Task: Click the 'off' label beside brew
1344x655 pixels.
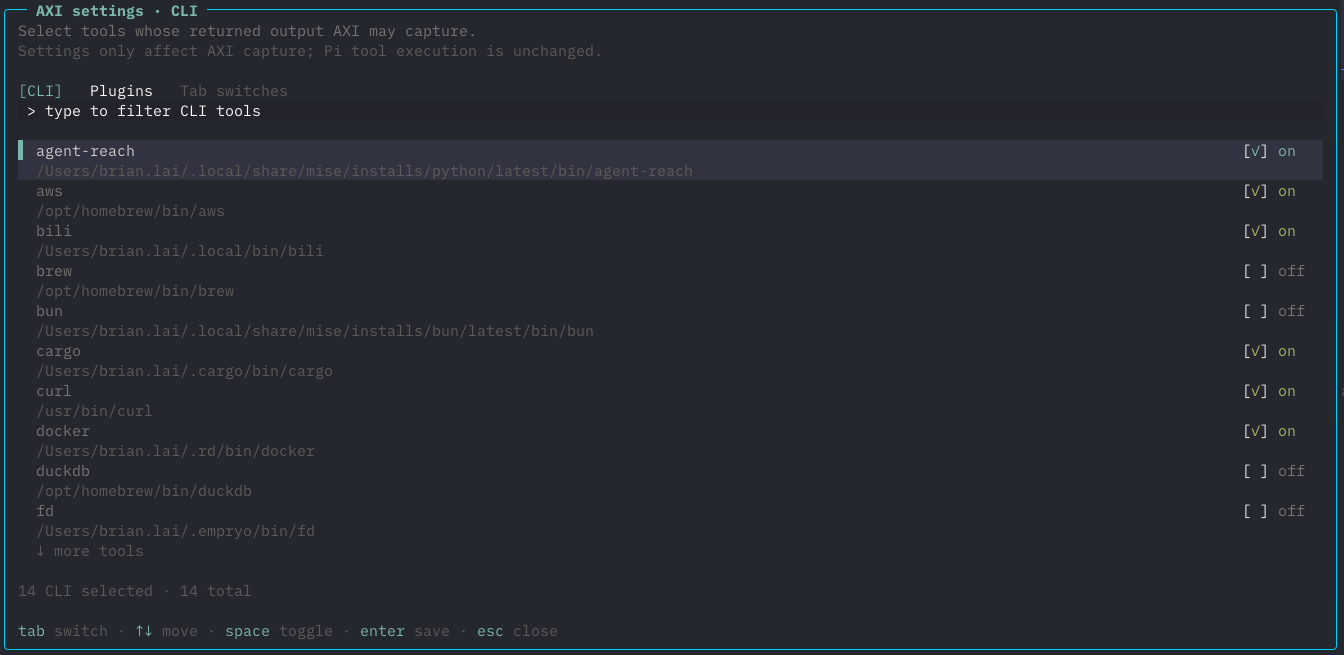Action: point(1291,271)
